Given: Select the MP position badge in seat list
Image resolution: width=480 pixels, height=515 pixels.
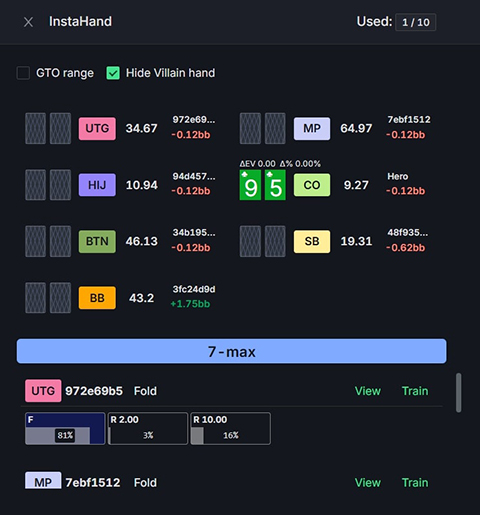Looking at the screenshot, I should coord(312,128).
